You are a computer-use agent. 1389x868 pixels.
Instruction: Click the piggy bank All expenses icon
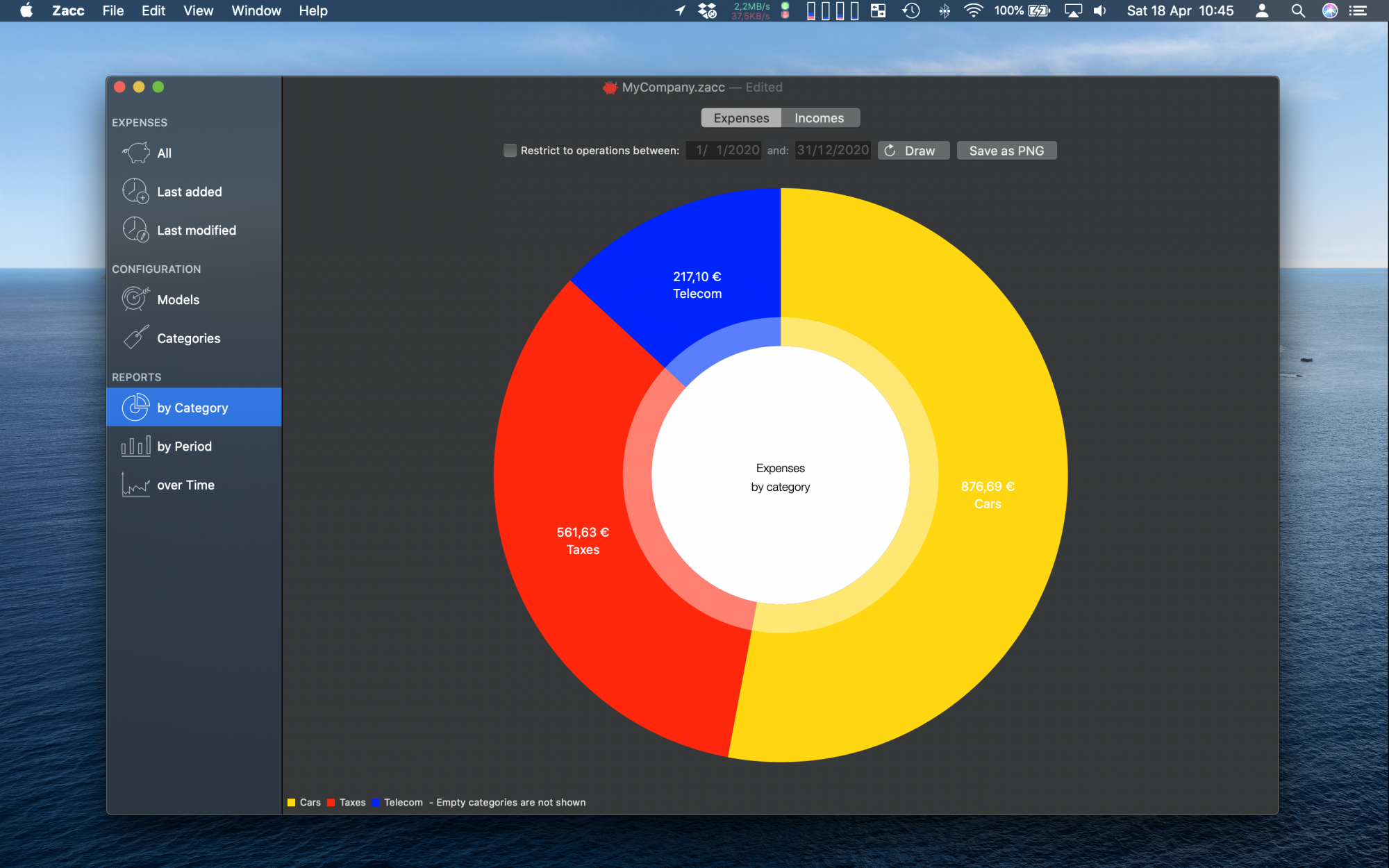[x=136, y=153]
